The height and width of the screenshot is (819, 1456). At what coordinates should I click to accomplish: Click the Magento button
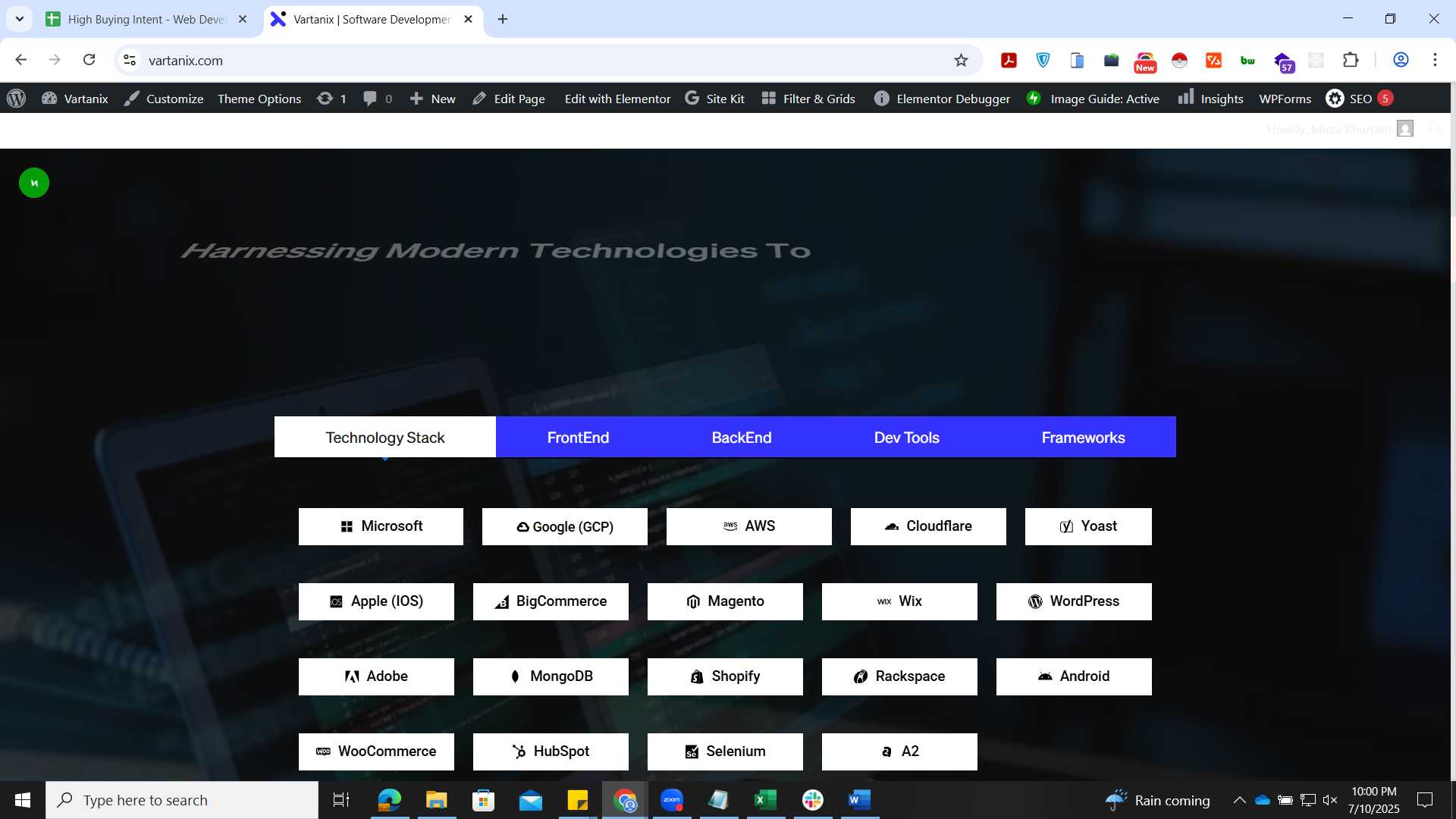coord(725,601)
